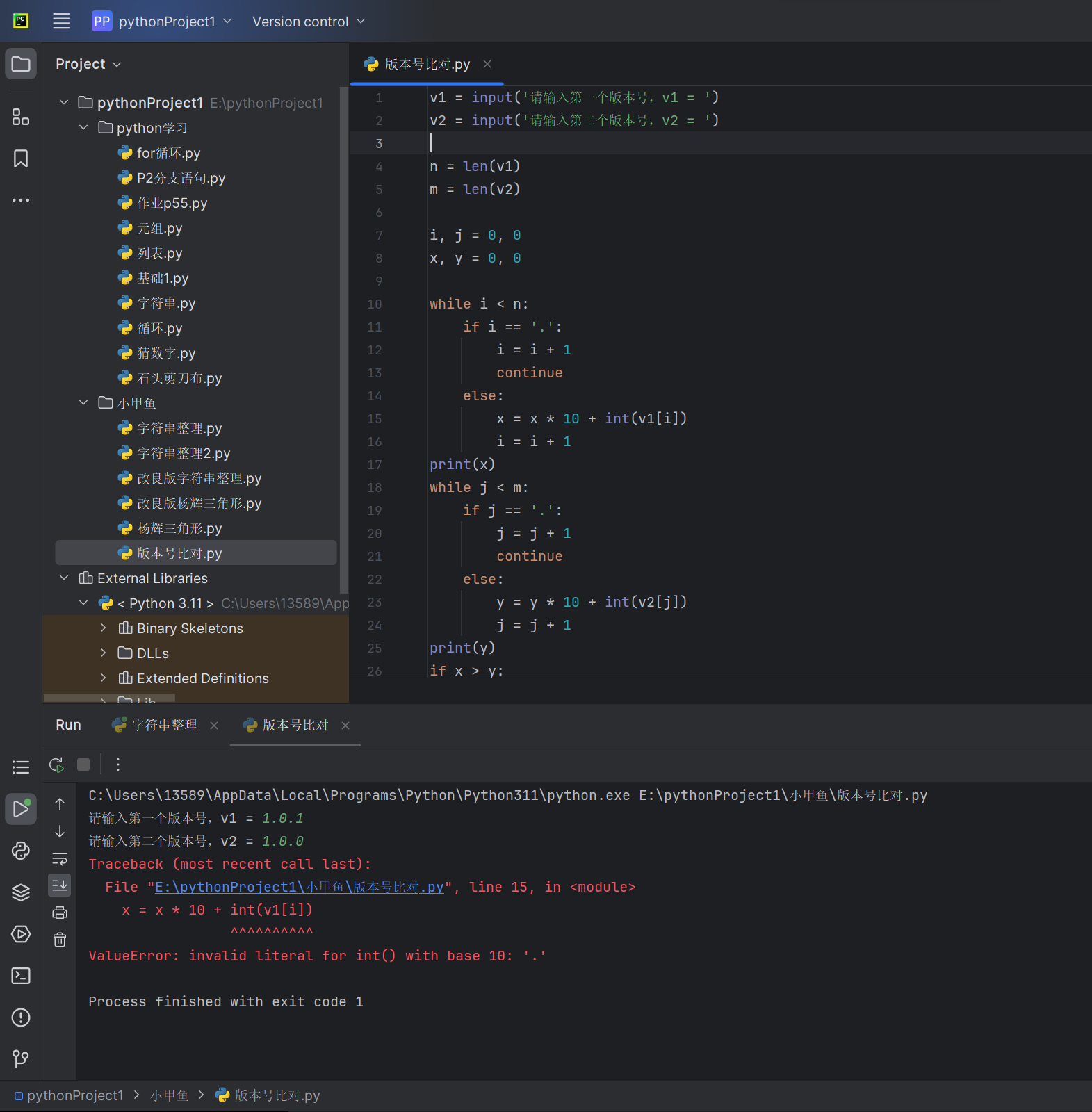Open the Problems tool window

click(21, 1017)
